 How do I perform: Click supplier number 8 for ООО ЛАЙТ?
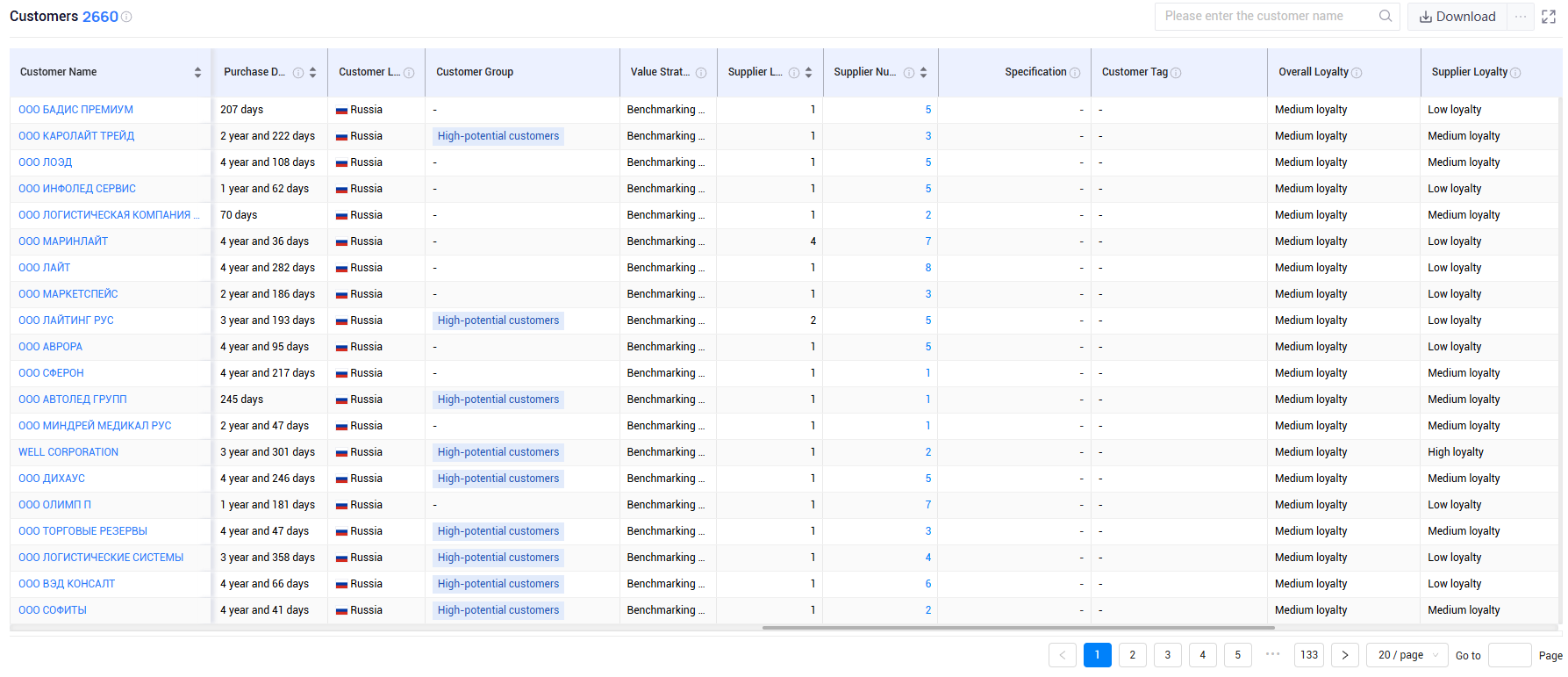[x=928, y=268]
